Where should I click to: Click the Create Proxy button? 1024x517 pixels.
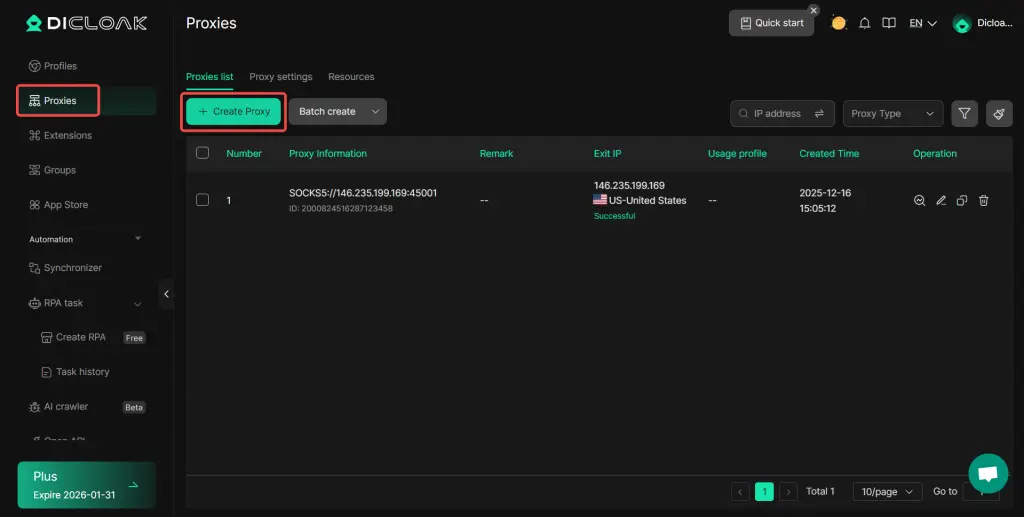(x=234, y=112)
